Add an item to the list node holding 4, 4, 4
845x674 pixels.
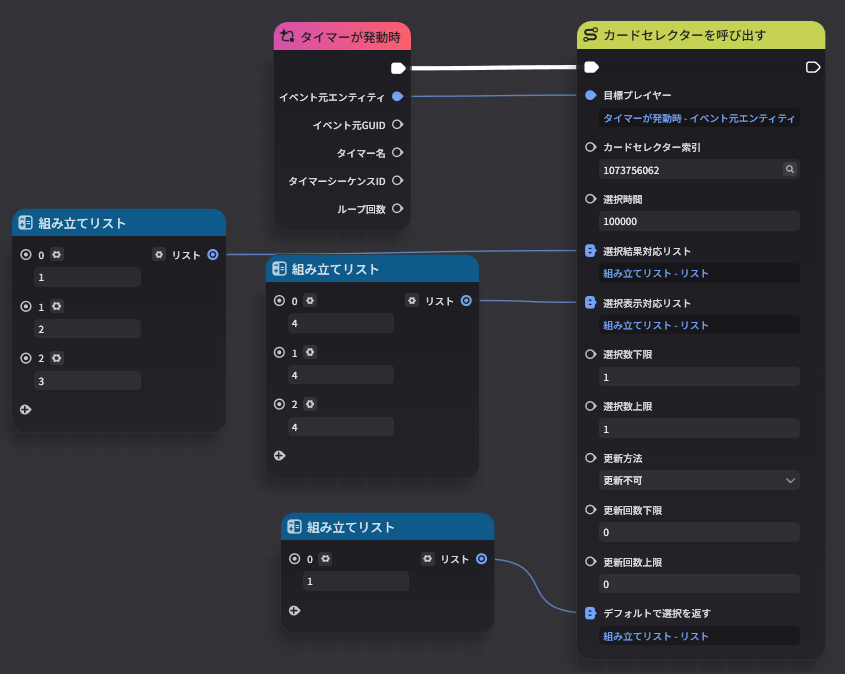[279, 456]
